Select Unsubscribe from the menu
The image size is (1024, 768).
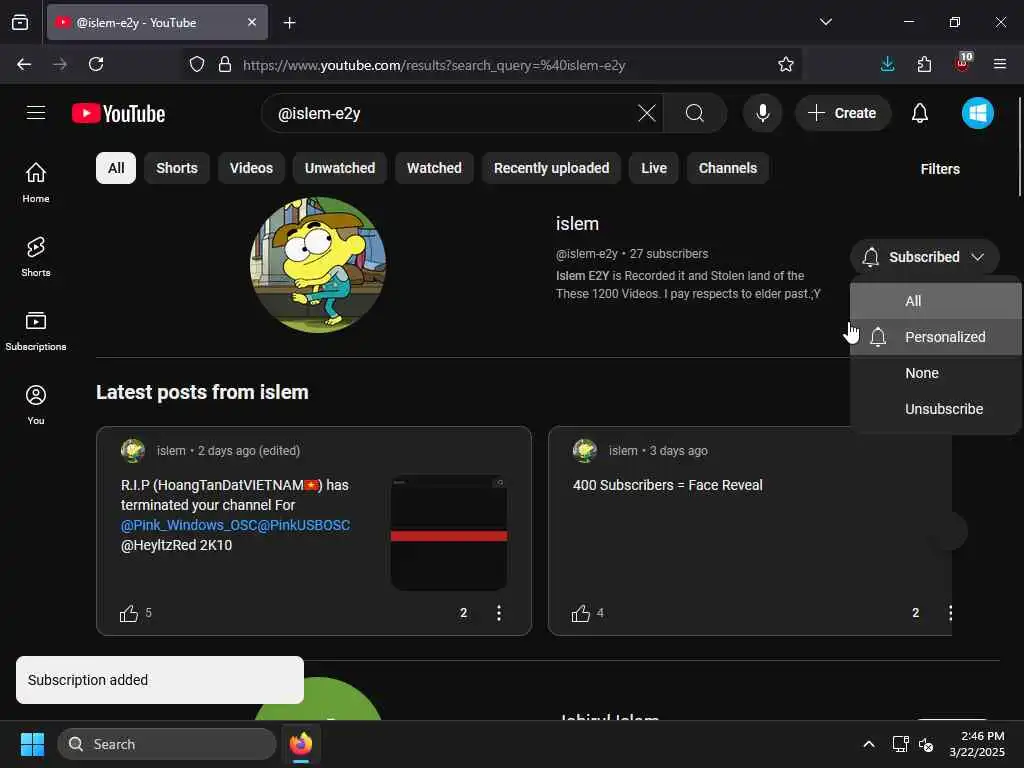click(935, 409)
